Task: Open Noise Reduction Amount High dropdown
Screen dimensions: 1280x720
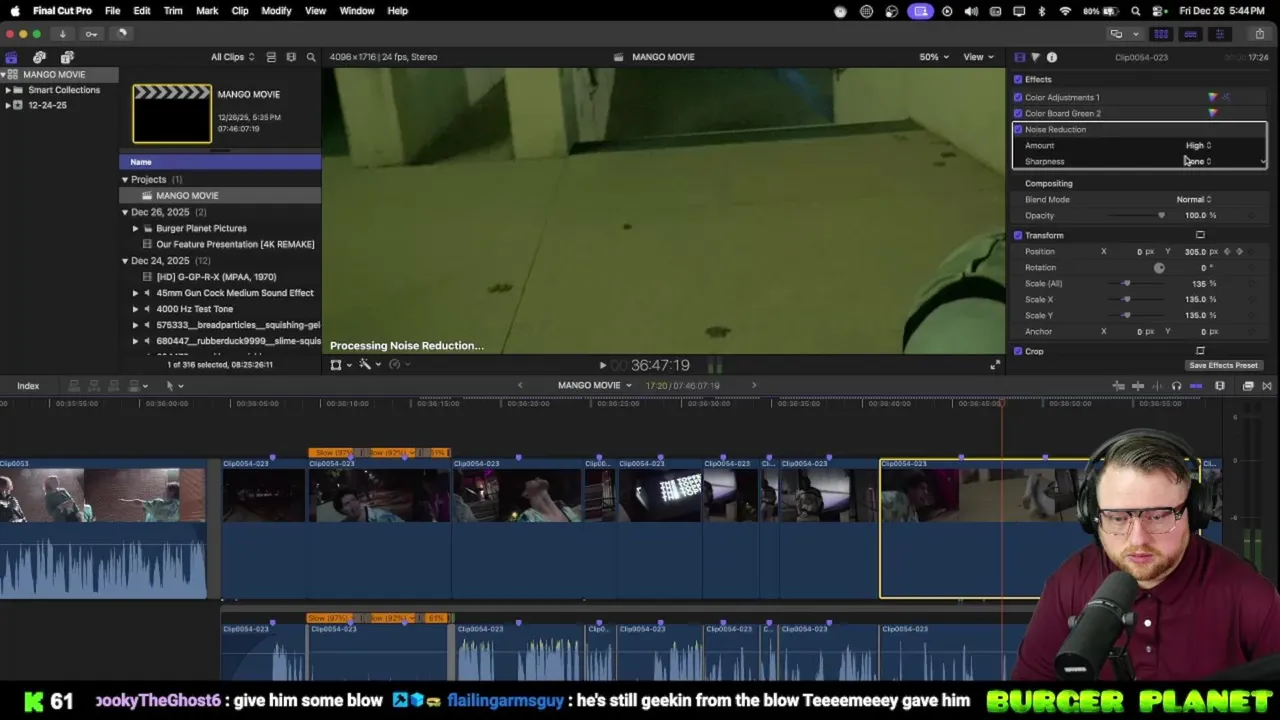Action: pyautogui.click(x=1198, y=145)
